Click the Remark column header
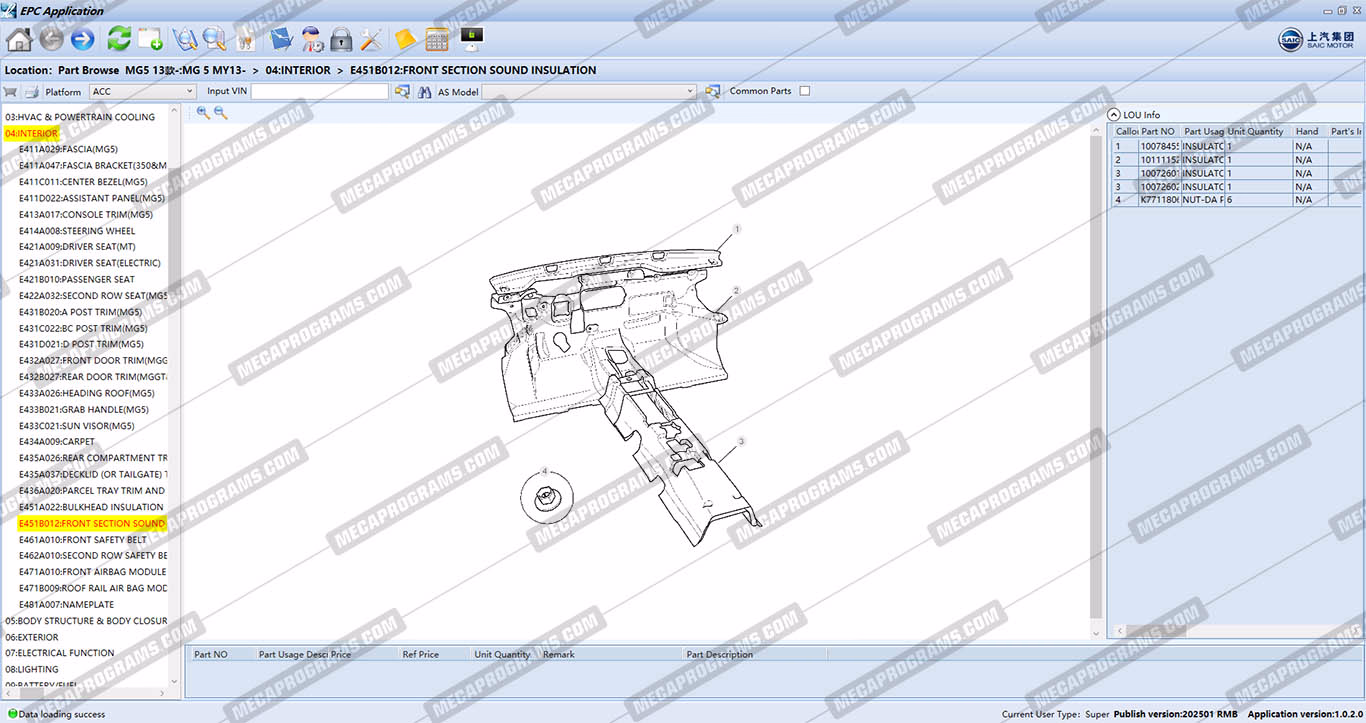Image resolution: width=1366 pixels, height=723 pixels. 558,654
